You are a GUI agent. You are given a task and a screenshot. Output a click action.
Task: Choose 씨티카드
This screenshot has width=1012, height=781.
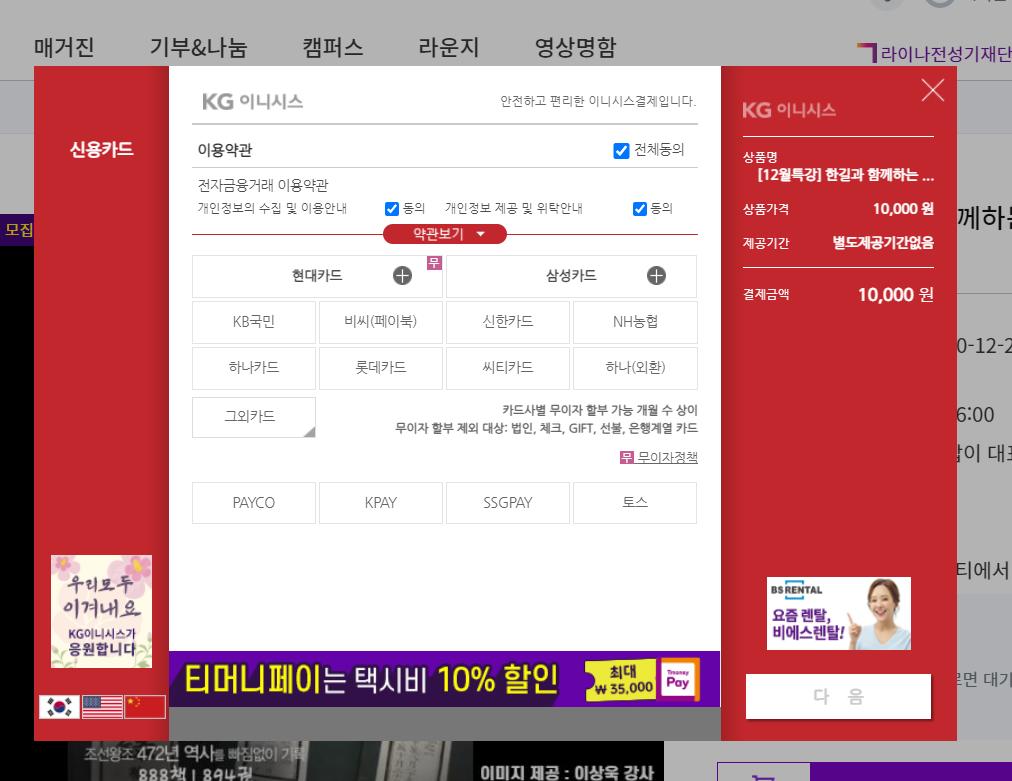click(x=508, y=368)
